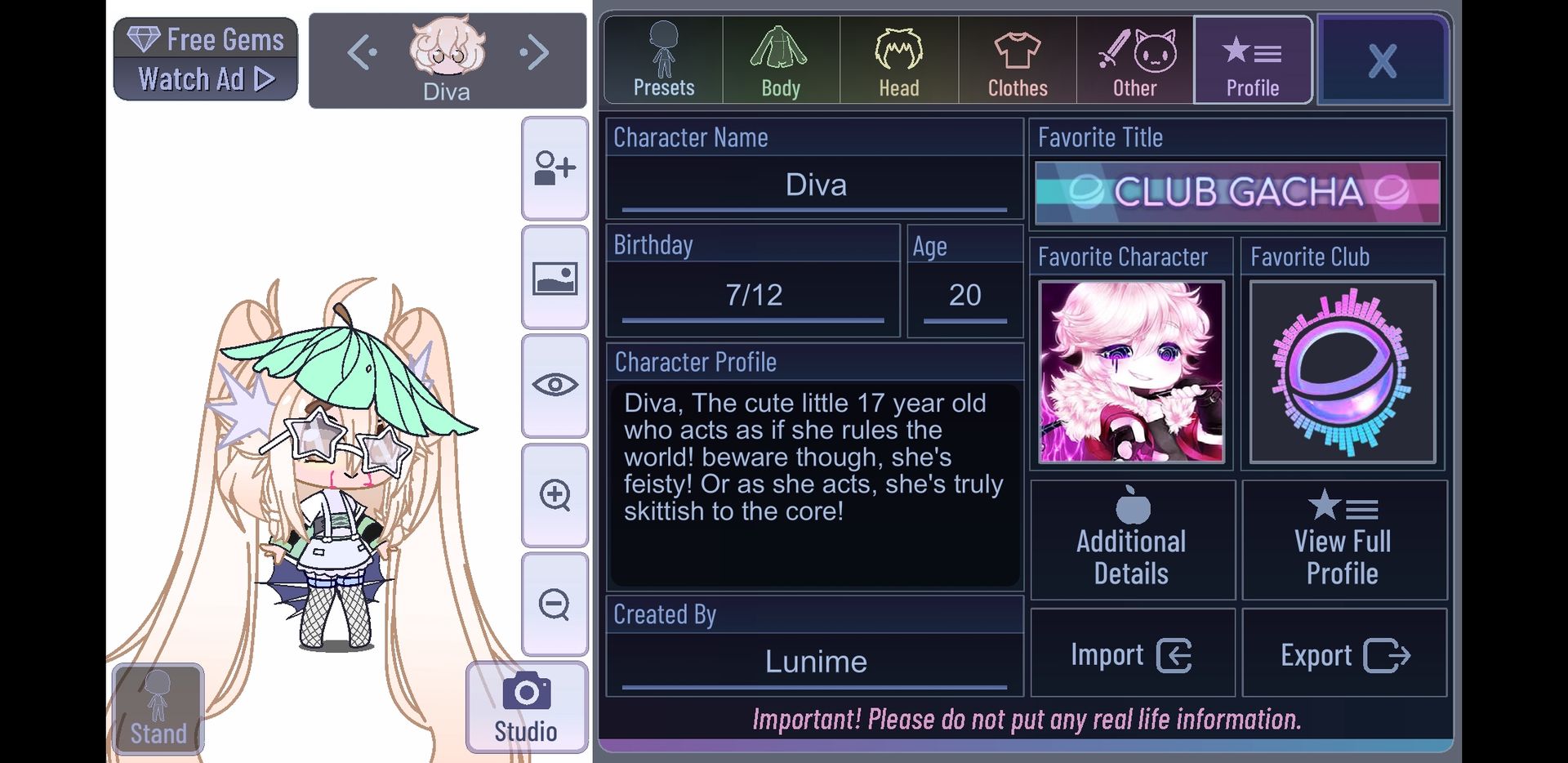This screenshot has height=763, width=1568.
Task: Switch to the Other tab
Action: pyautogui.click(x=1135, y=60)
